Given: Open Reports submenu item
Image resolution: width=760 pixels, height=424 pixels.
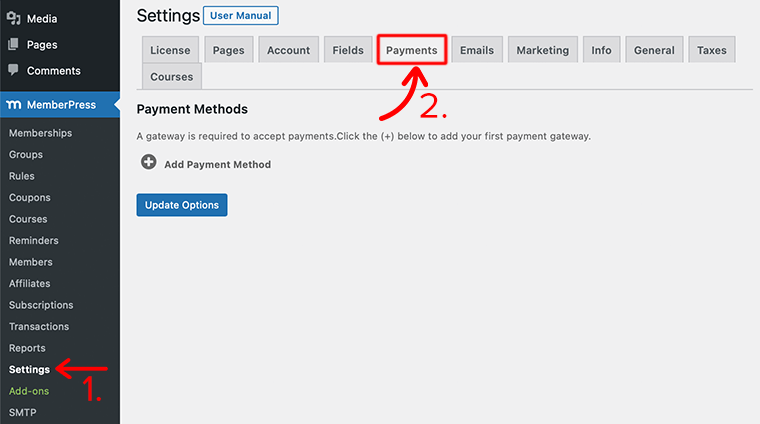Looking at the screenshot, I should pyautogui.click(x=27, y=348).
